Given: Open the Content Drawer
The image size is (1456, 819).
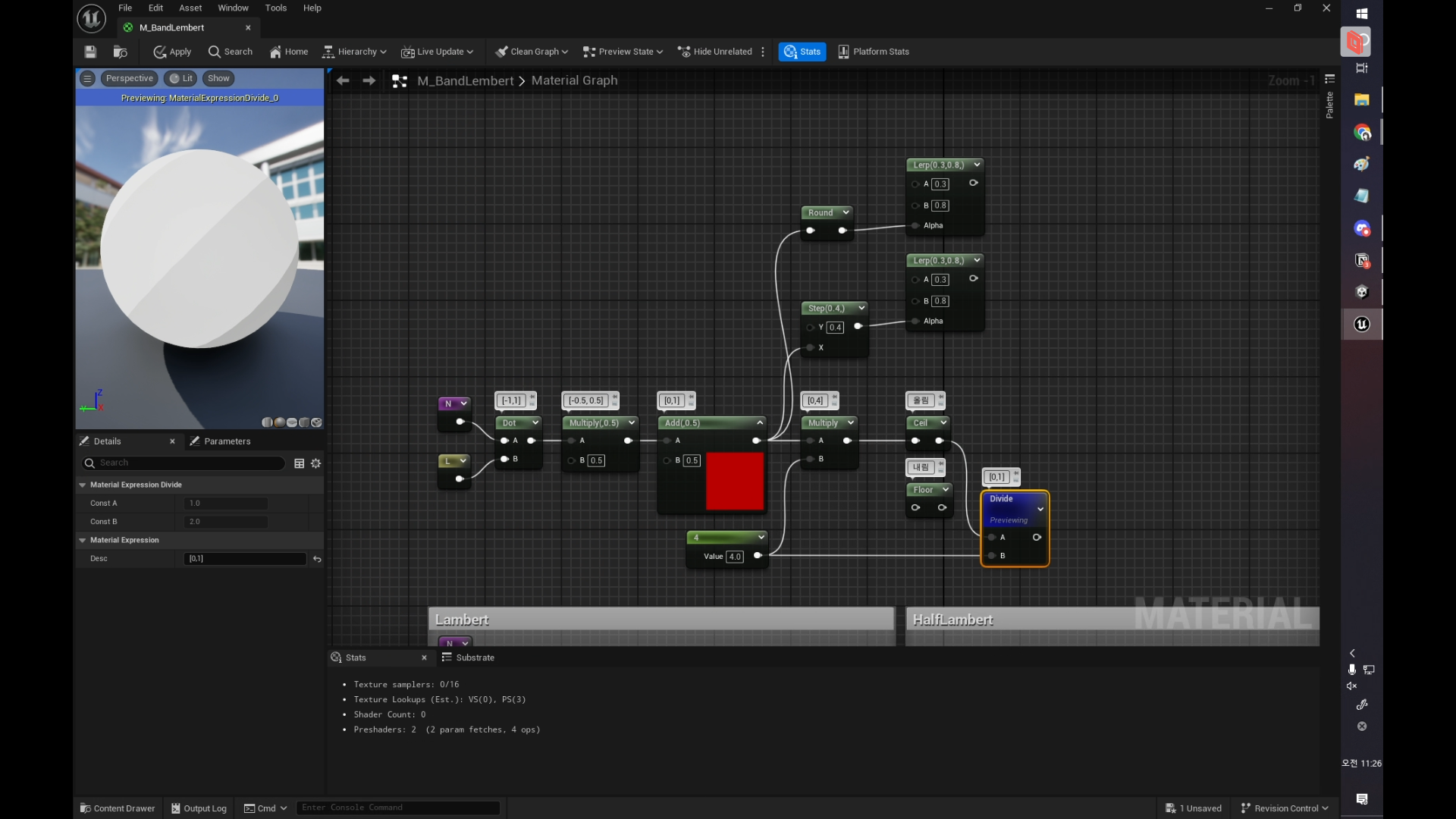Looking at the screenshot, I should click(118, 808).
